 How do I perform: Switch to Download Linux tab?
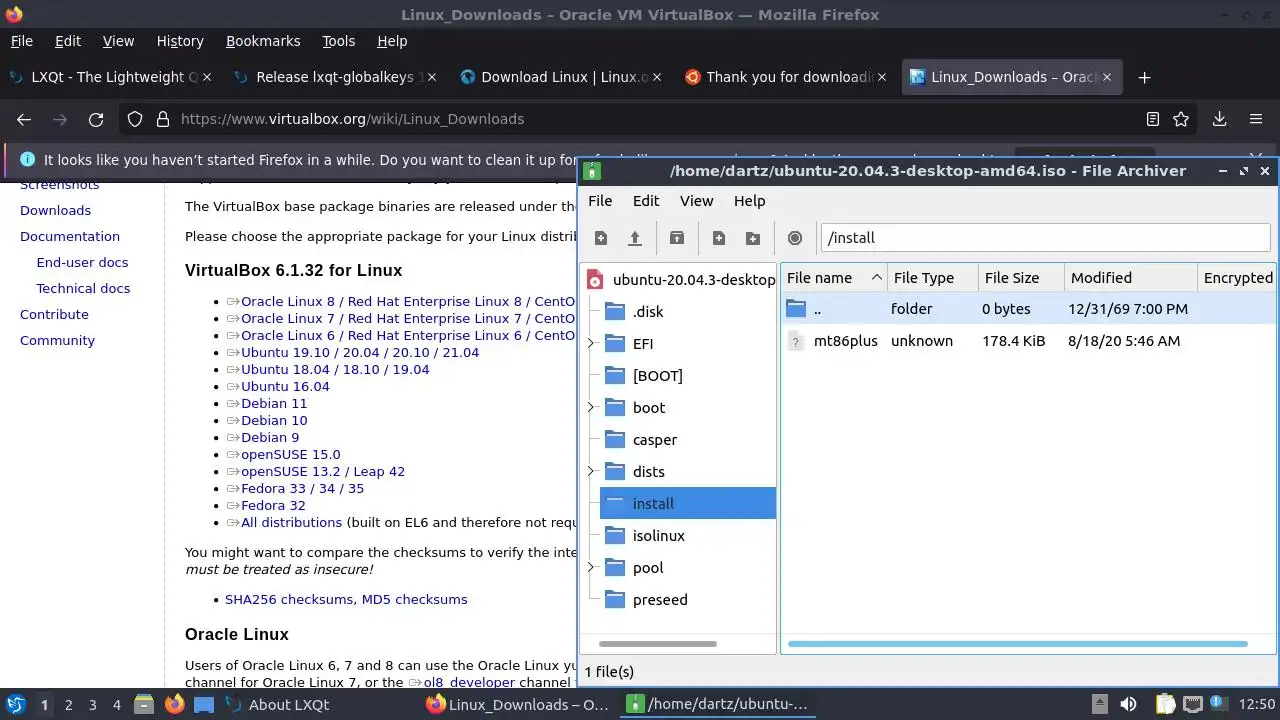pos(563,77)
